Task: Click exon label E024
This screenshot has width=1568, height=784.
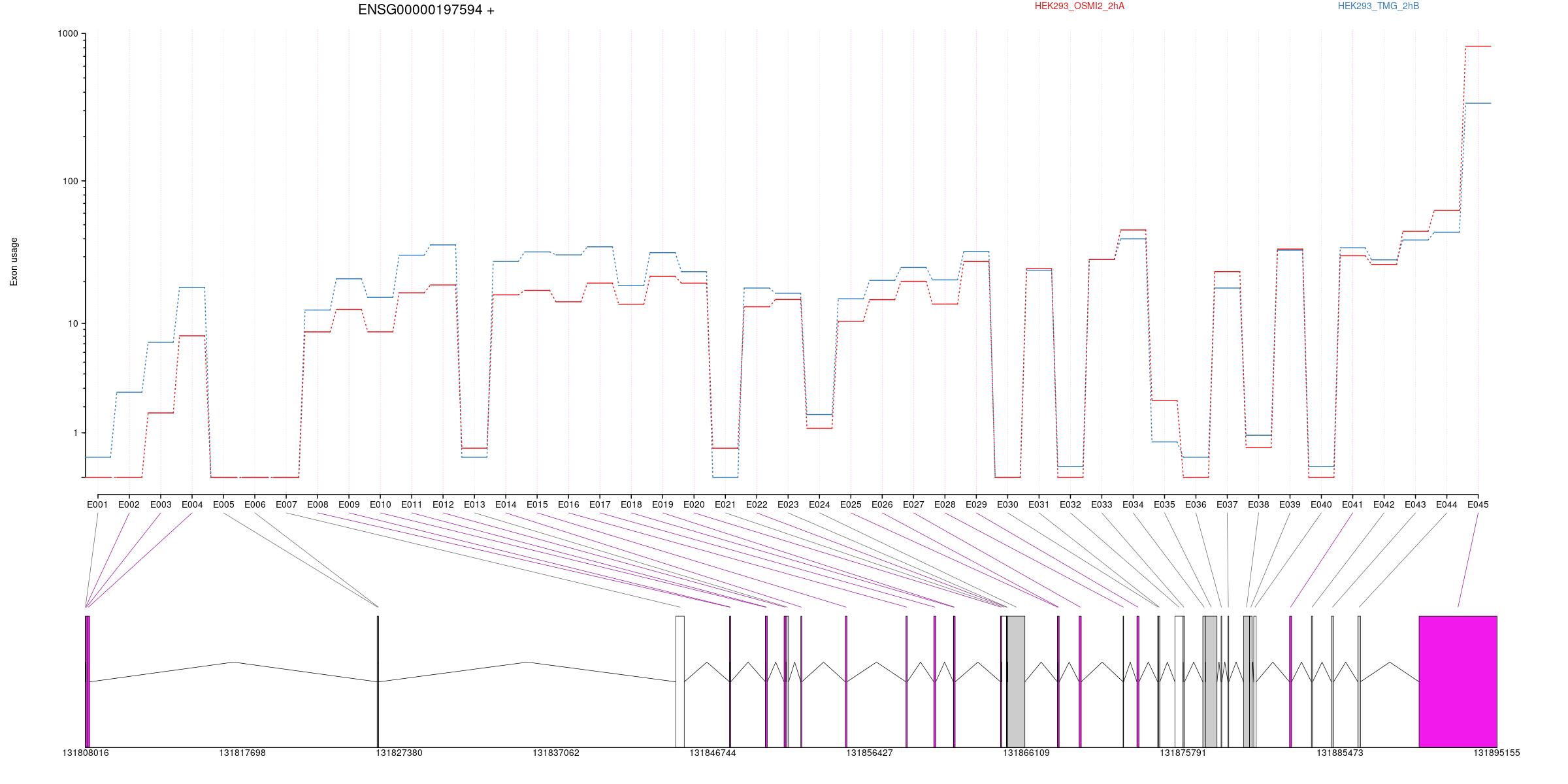Action: click(x=819, y=504)
